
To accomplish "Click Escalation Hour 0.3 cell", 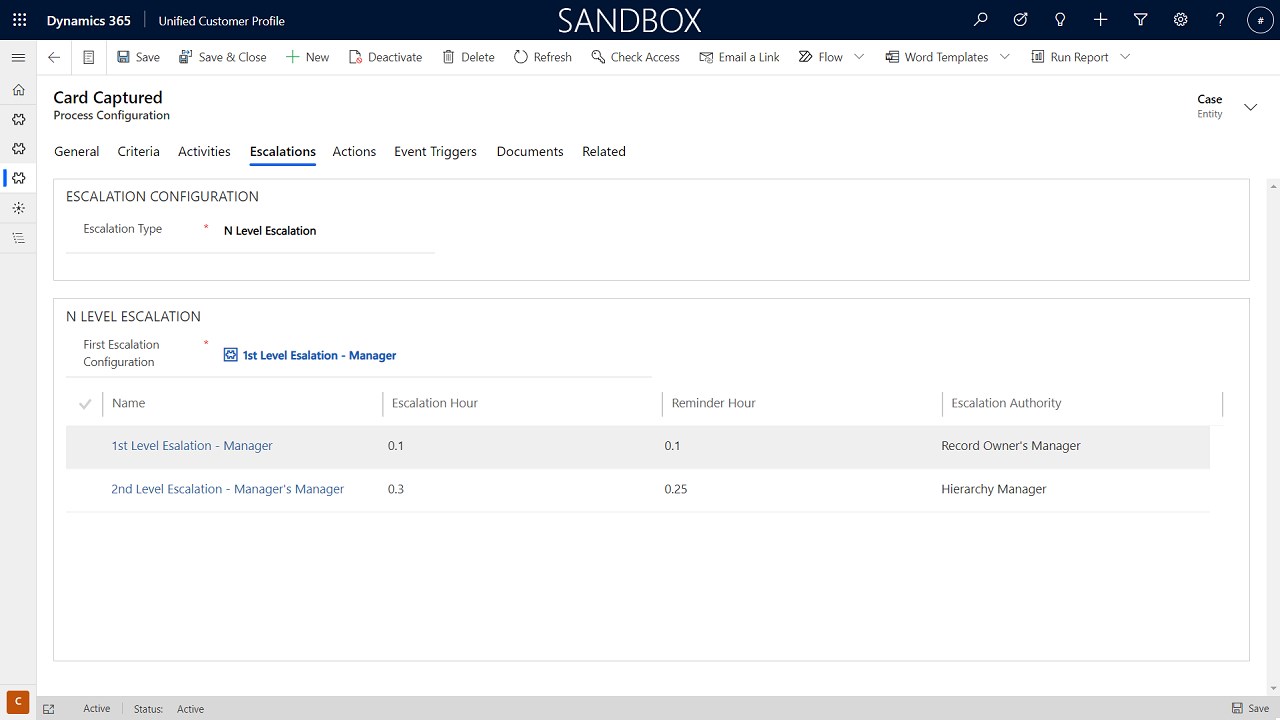I will pos(396,489).
